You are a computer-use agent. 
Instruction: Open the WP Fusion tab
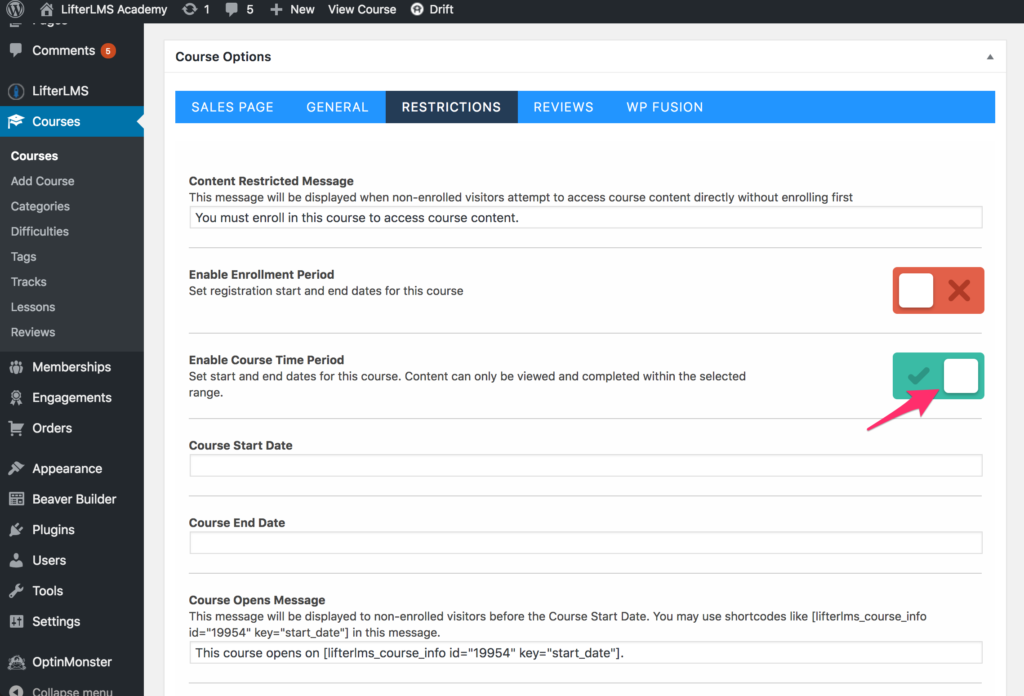coord(665,107)
